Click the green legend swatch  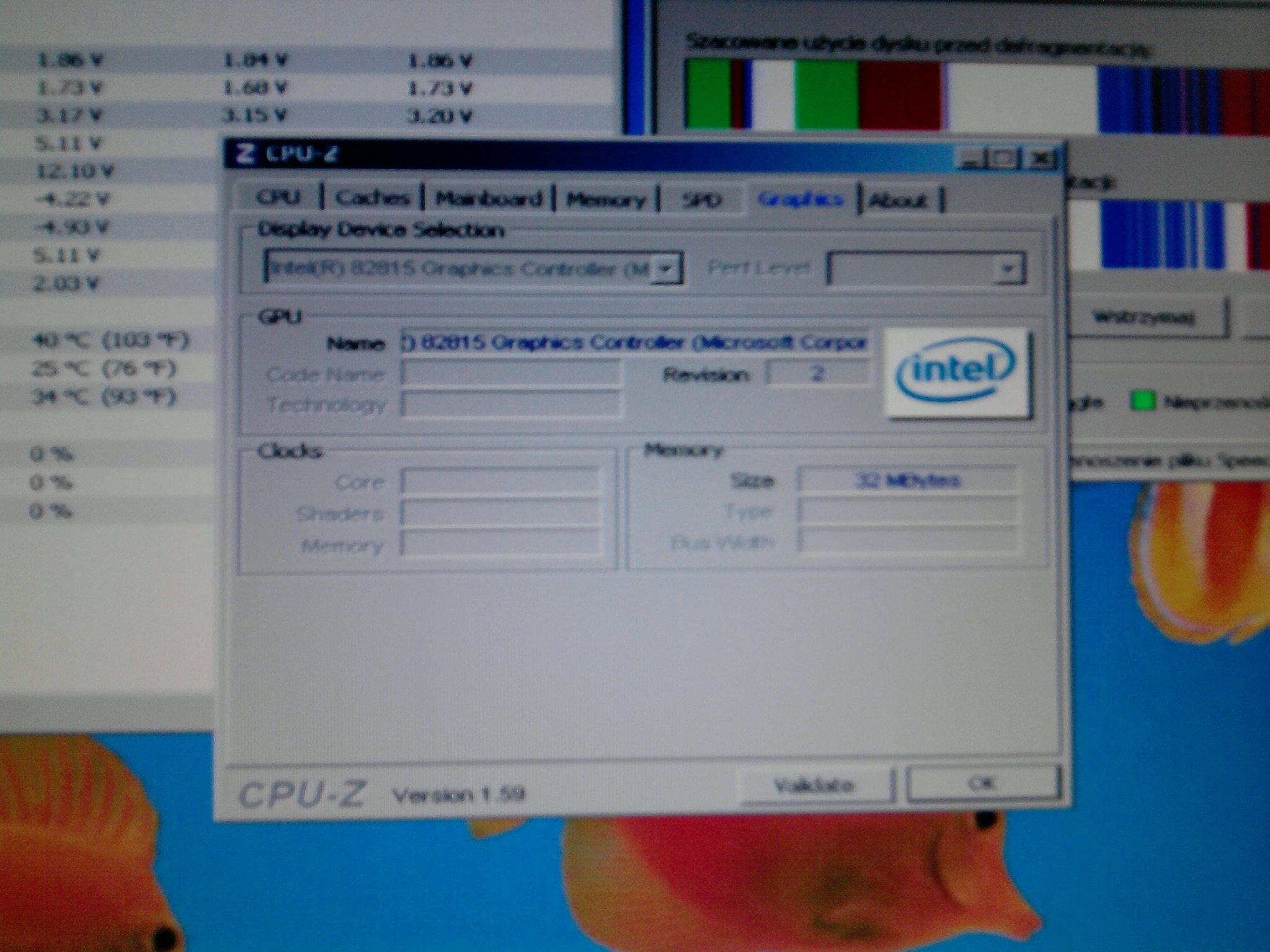1143,402
